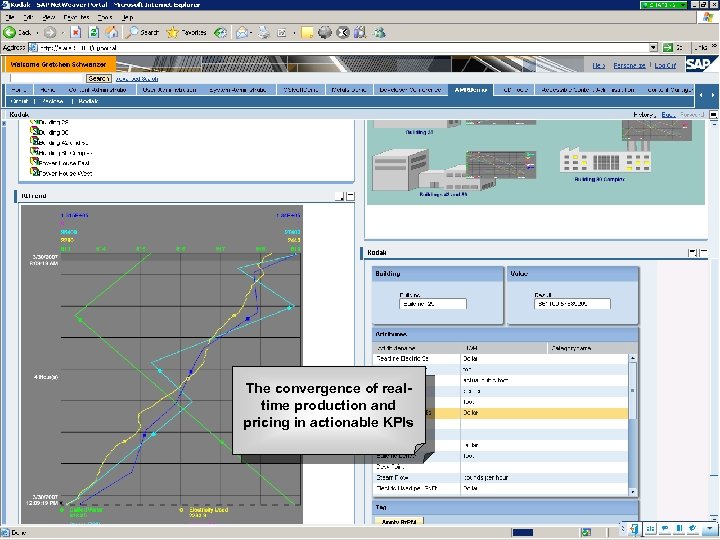This screenshot has width=720, height=540.
Task: Select the highlighted AMI Demo tab
Action: click(470, 90)
